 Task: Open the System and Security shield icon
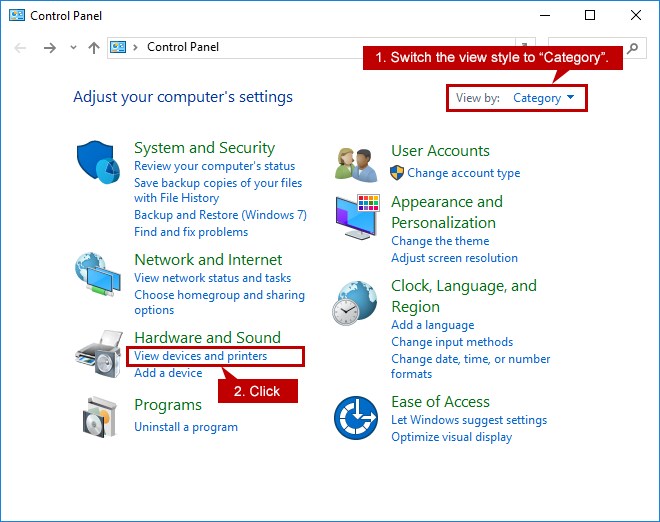98,162
